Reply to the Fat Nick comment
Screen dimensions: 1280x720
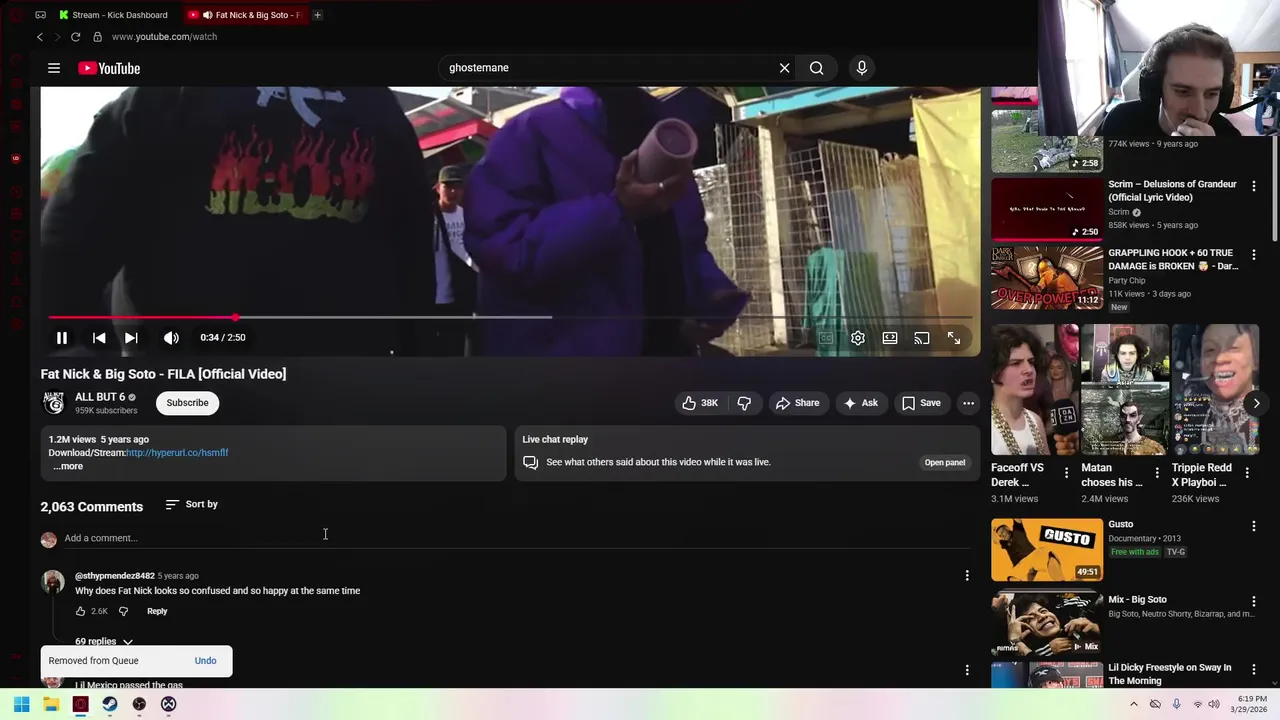click(157, 611)
